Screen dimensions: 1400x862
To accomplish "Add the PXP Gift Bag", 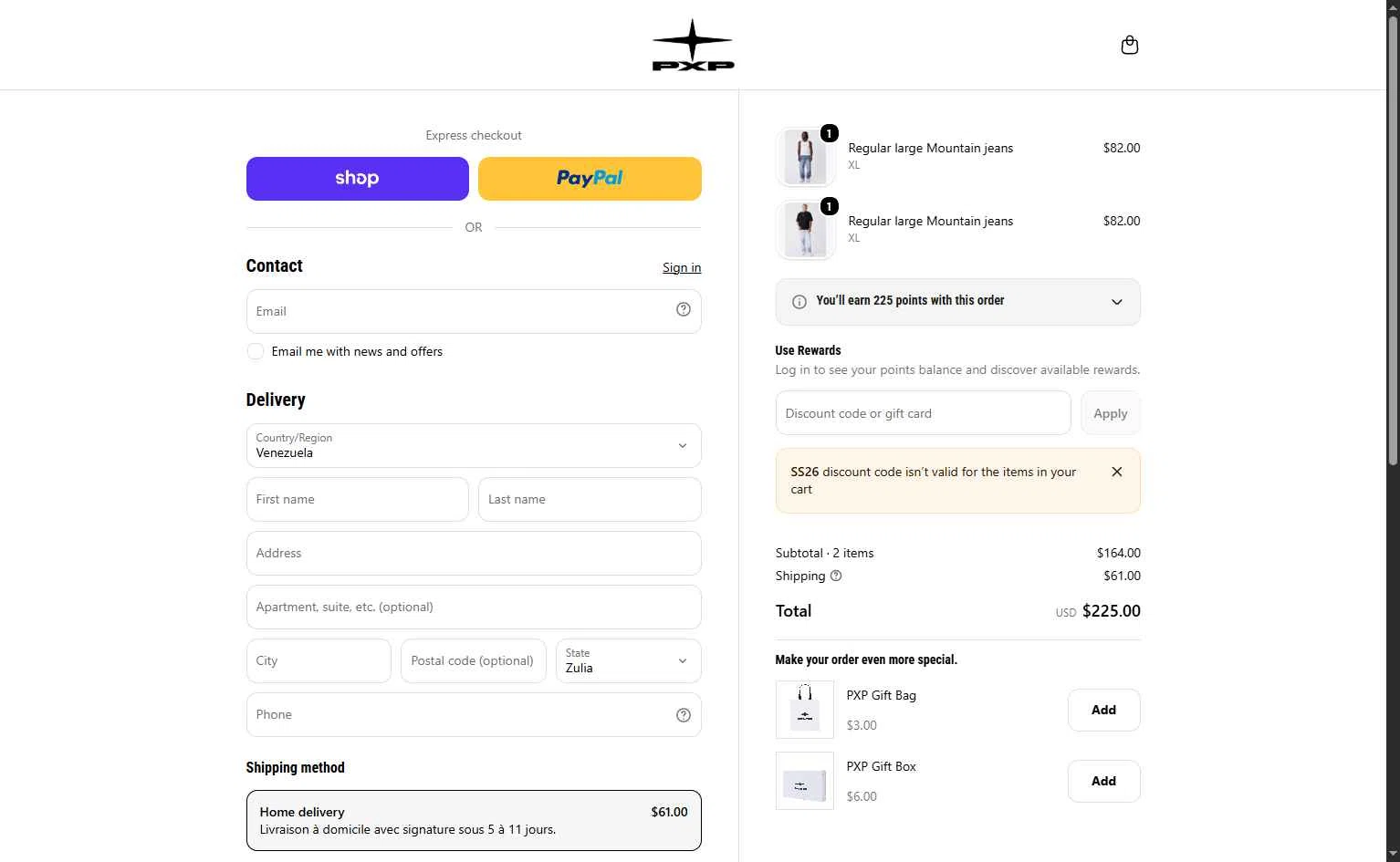I will 1103,710.
